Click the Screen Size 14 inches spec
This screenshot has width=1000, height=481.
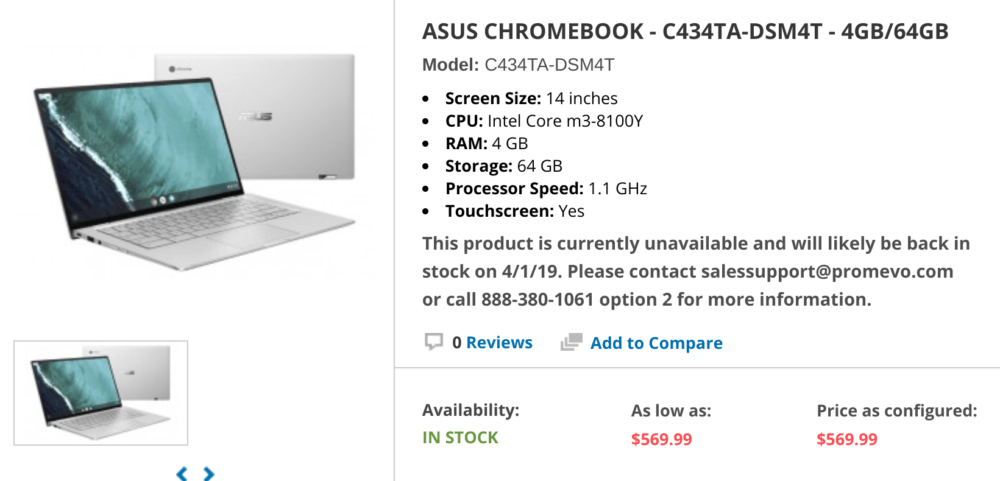(531, 99)
